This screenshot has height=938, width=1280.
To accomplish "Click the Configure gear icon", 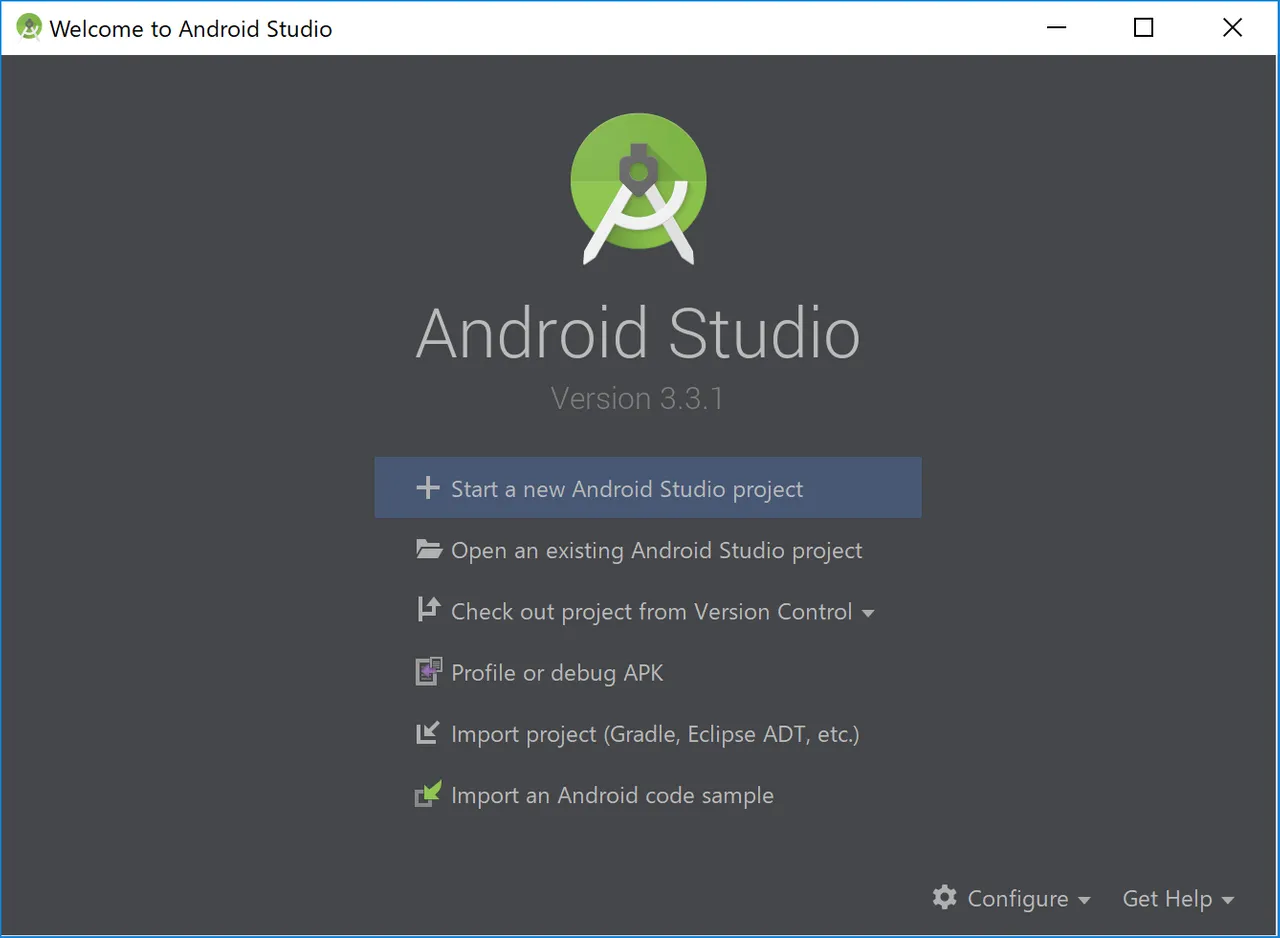I will (944, 897).
